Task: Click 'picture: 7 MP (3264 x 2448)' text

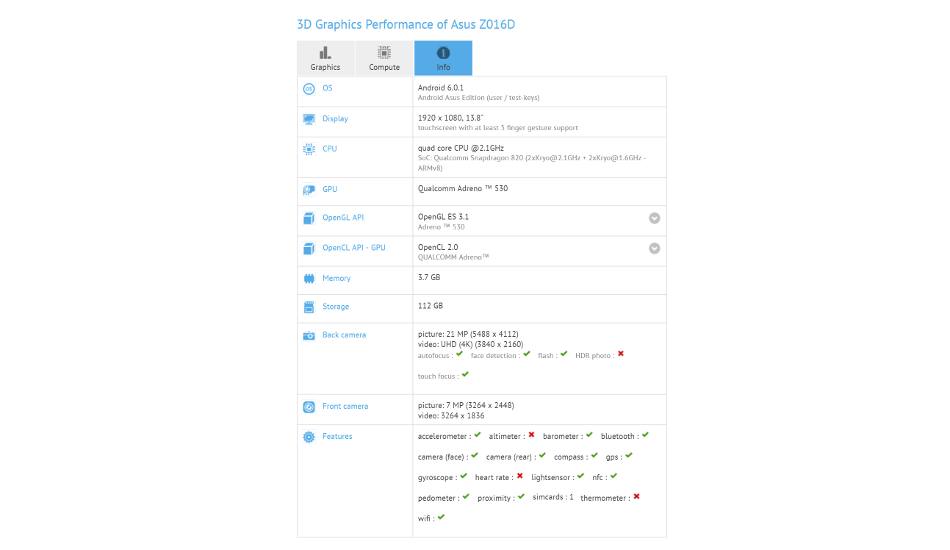Action: tap(466, 406)
